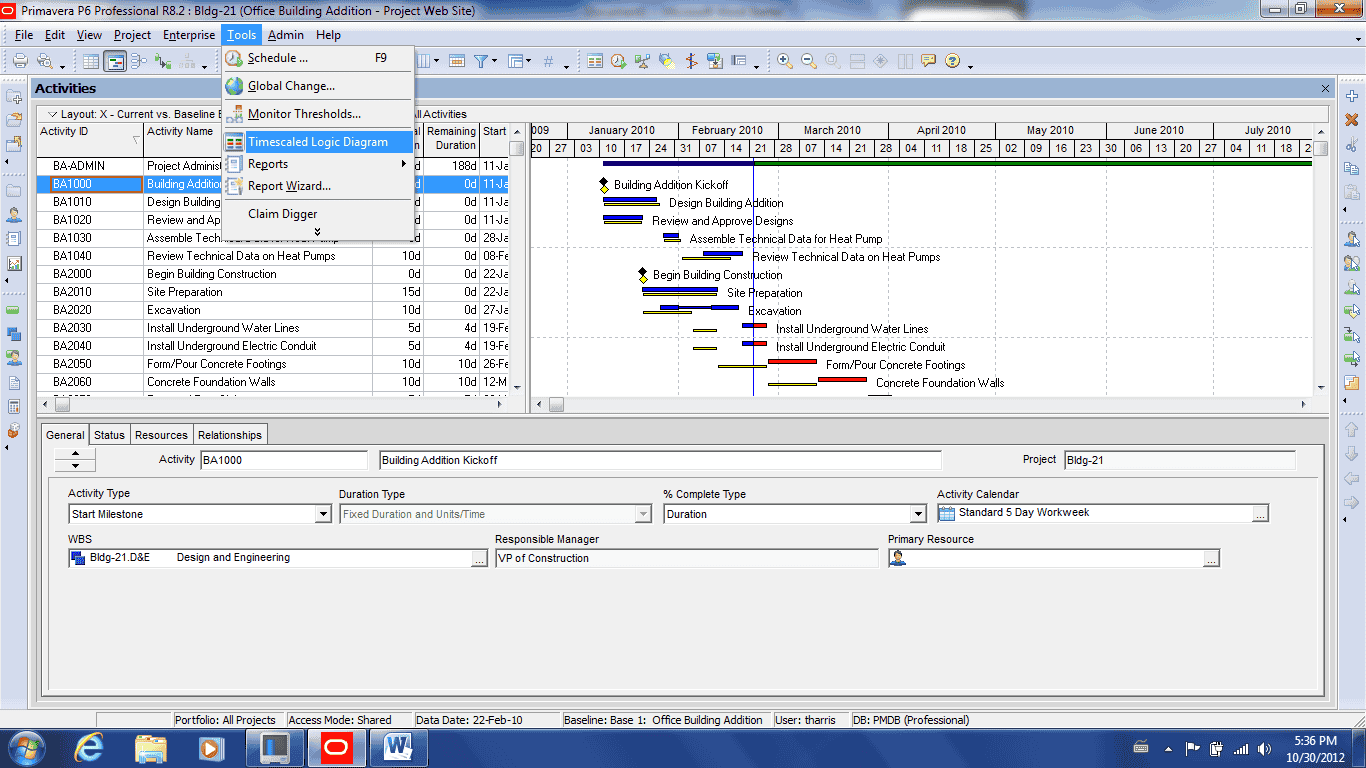Click the Print icon in toolbar
The height and width of the screenshot is (768, 1366).
point(20,61)
